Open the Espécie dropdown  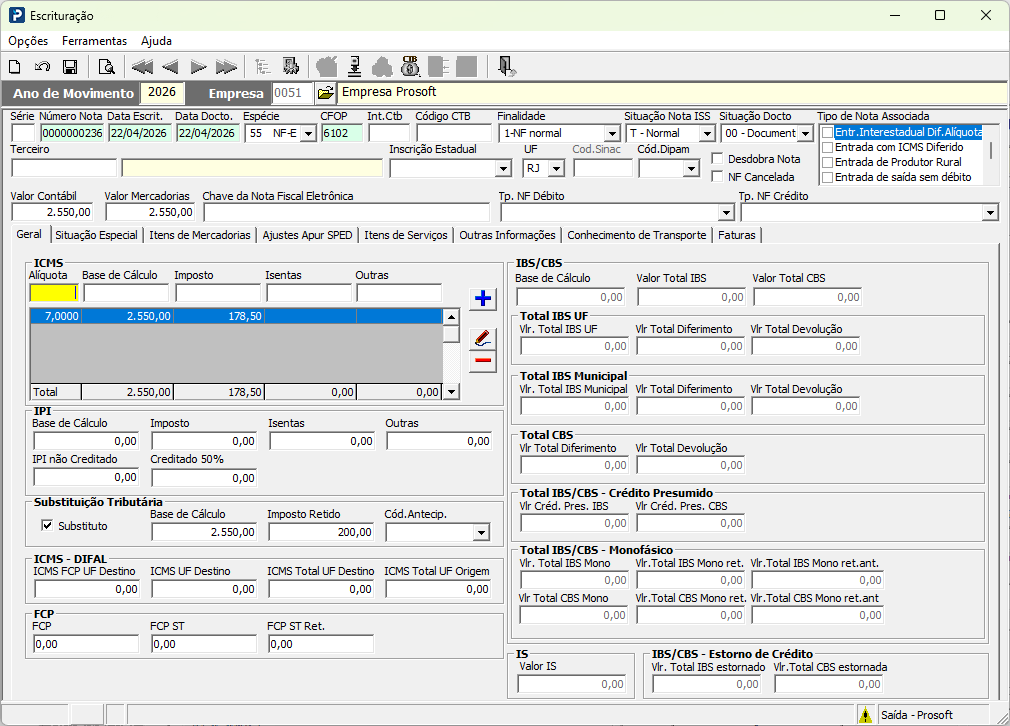(309, 133)
